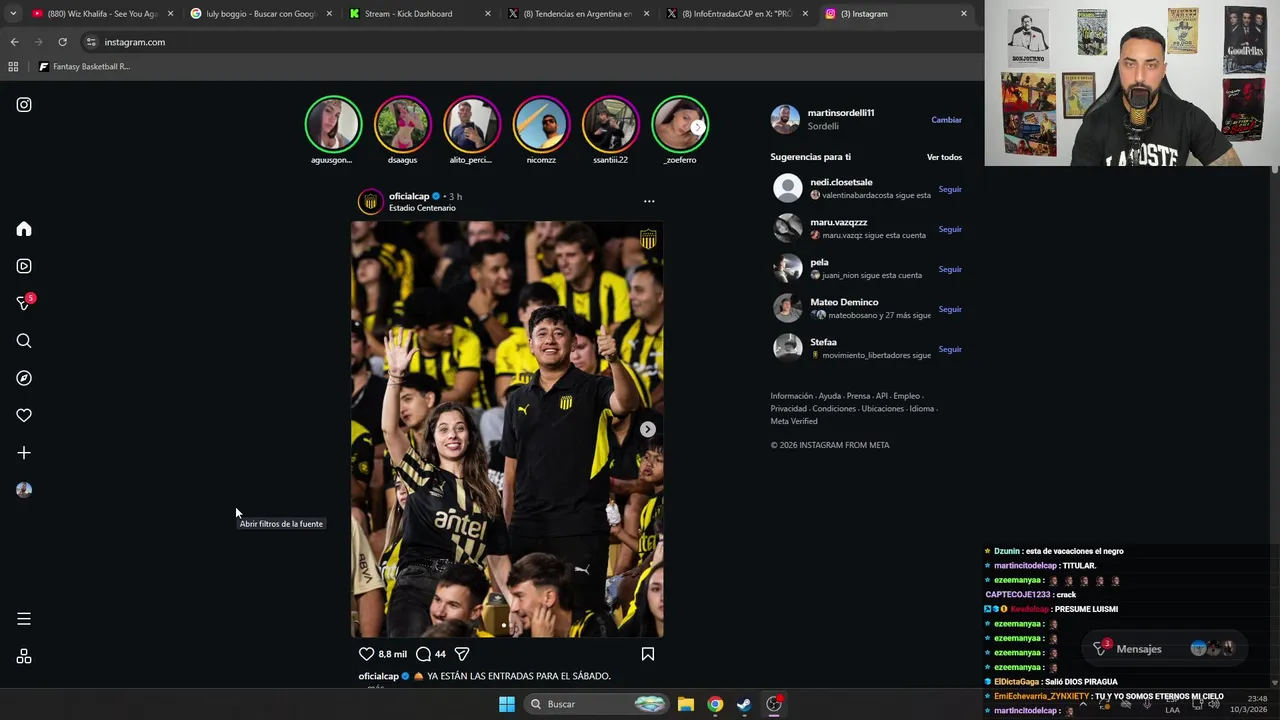Click oficialcap username in post header
The width and height of the screenshot is (1280, 720).
[409, 196]
